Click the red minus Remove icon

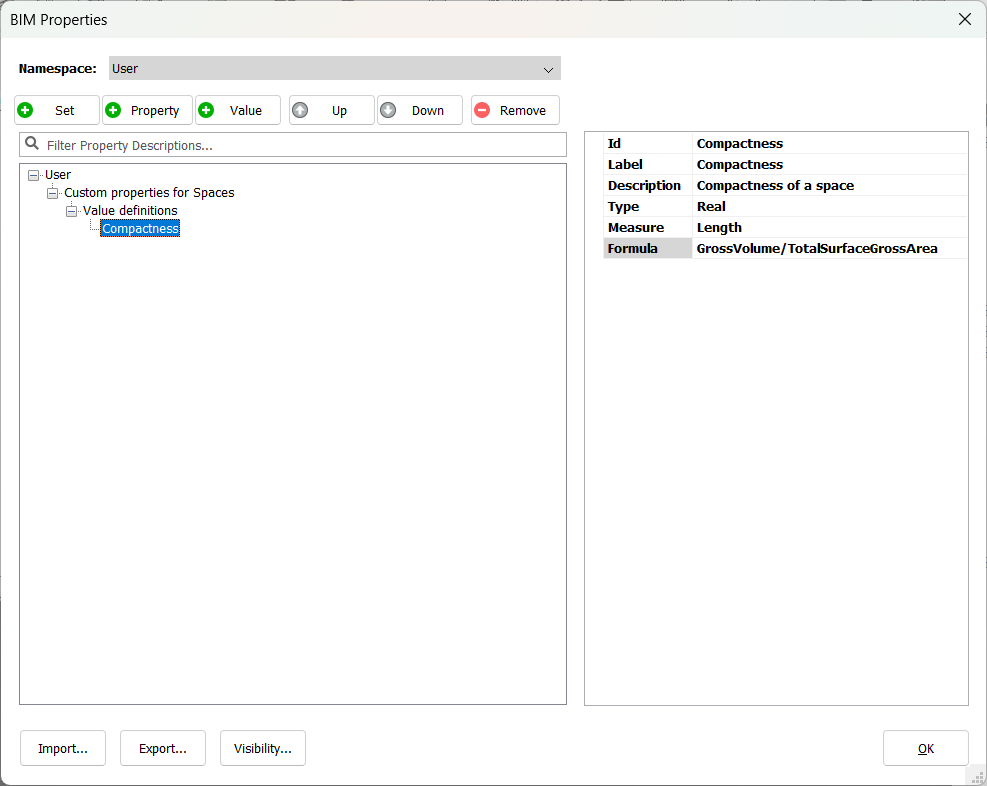coord(482,110)
